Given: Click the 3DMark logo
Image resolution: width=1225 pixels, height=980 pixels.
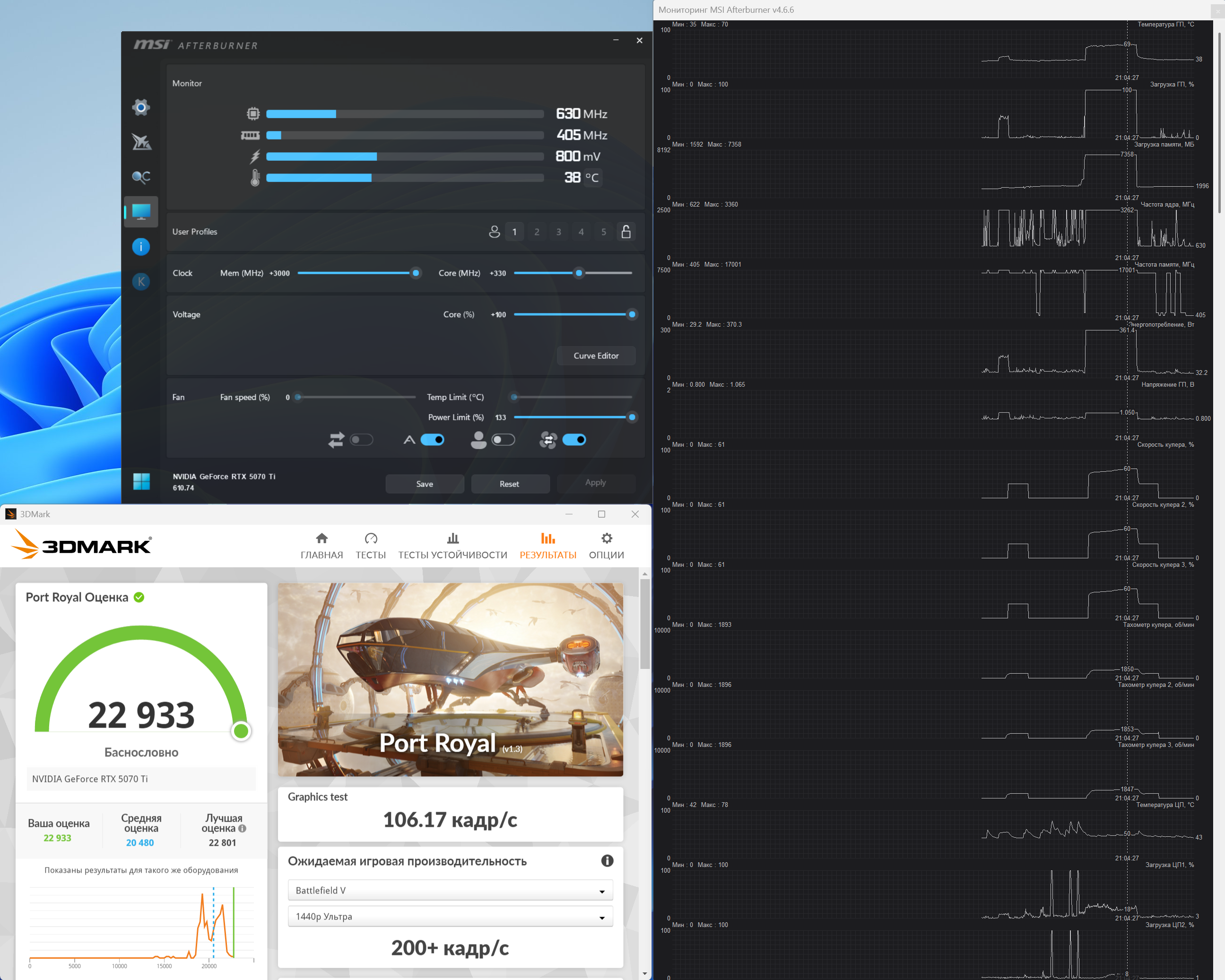Looking at the screenshot, I should pos(81,544).
